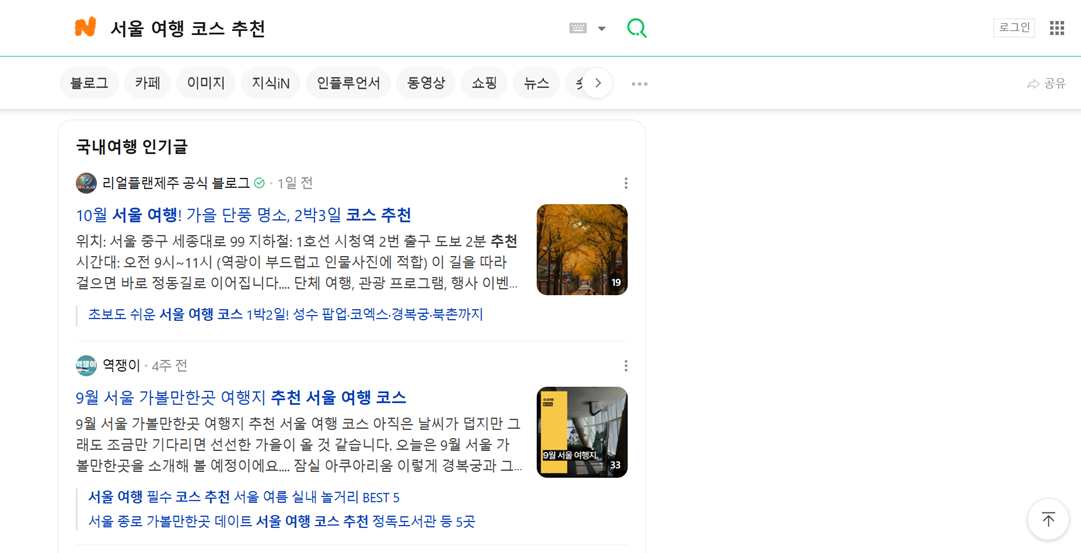Image resolution: width=1081 pixels, height=553 pixels.
Task: Open the 10월 서울 여행 가을 단풍 article
Action: pos(244,215)
